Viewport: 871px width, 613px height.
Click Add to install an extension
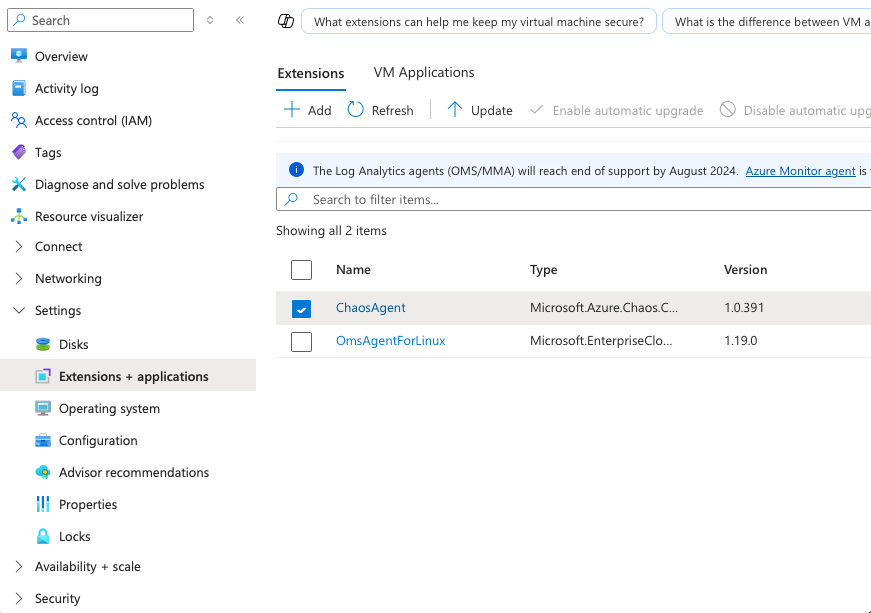pos(306,110)
